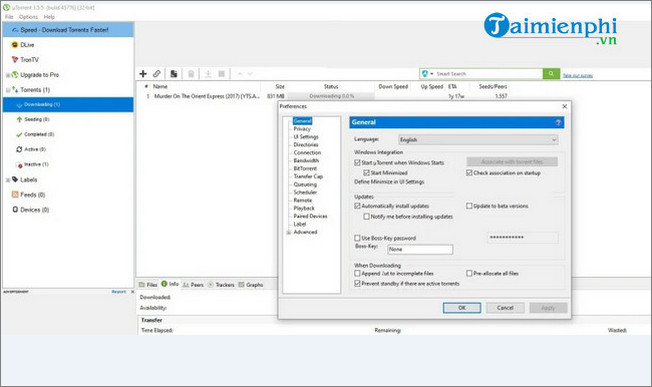Toggle the Start Minimized checkbox
Image resolution: width=652 pixels, height=387 pixels.
click(x=366, y=173)
